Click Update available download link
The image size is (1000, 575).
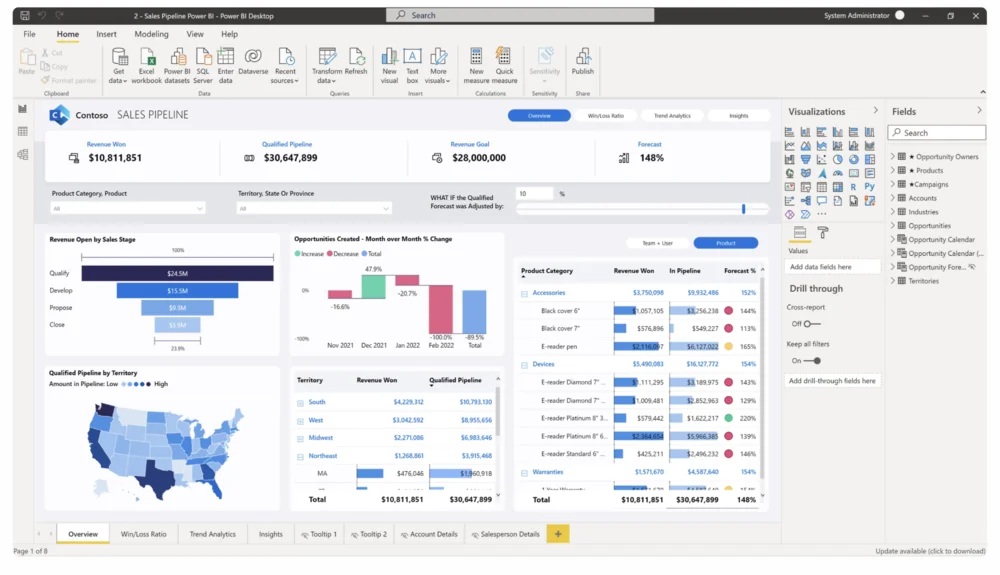[930, 551]
